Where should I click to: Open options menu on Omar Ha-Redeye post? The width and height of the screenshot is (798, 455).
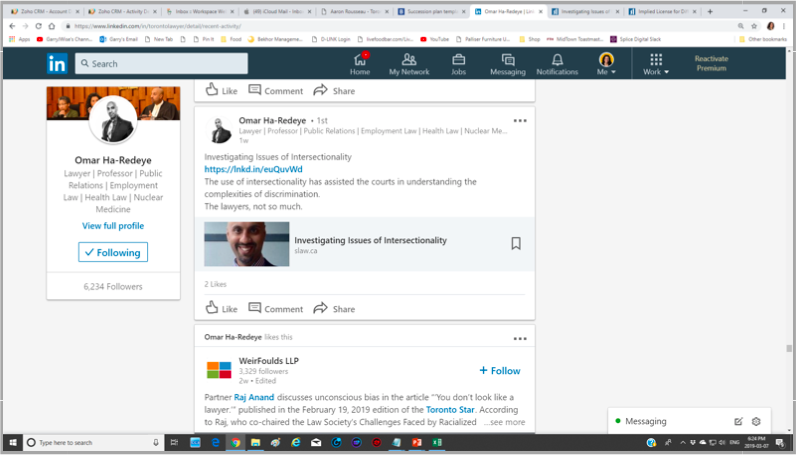520,121
